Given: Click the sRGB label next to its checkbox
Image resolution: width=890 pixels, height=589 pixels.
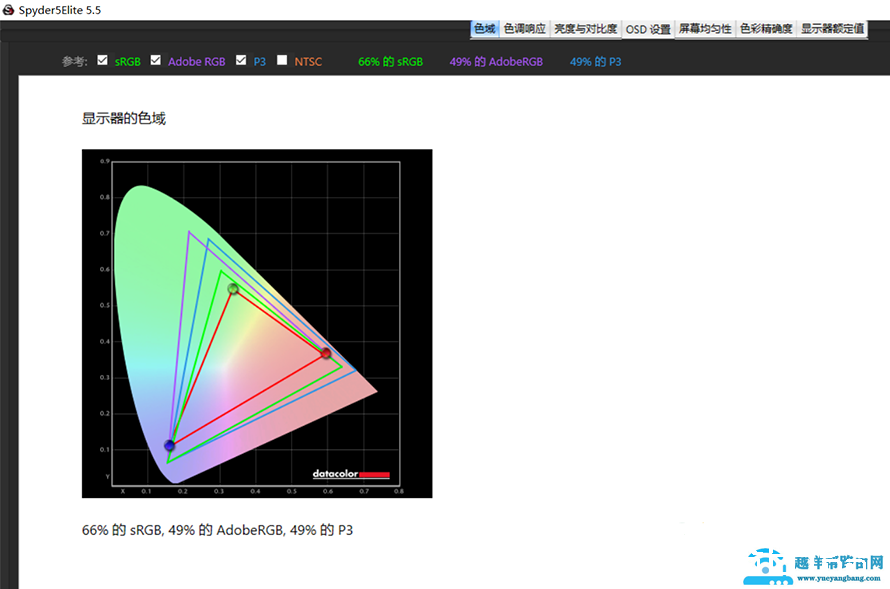Looking at the screenshot, I should coord(128,62).
